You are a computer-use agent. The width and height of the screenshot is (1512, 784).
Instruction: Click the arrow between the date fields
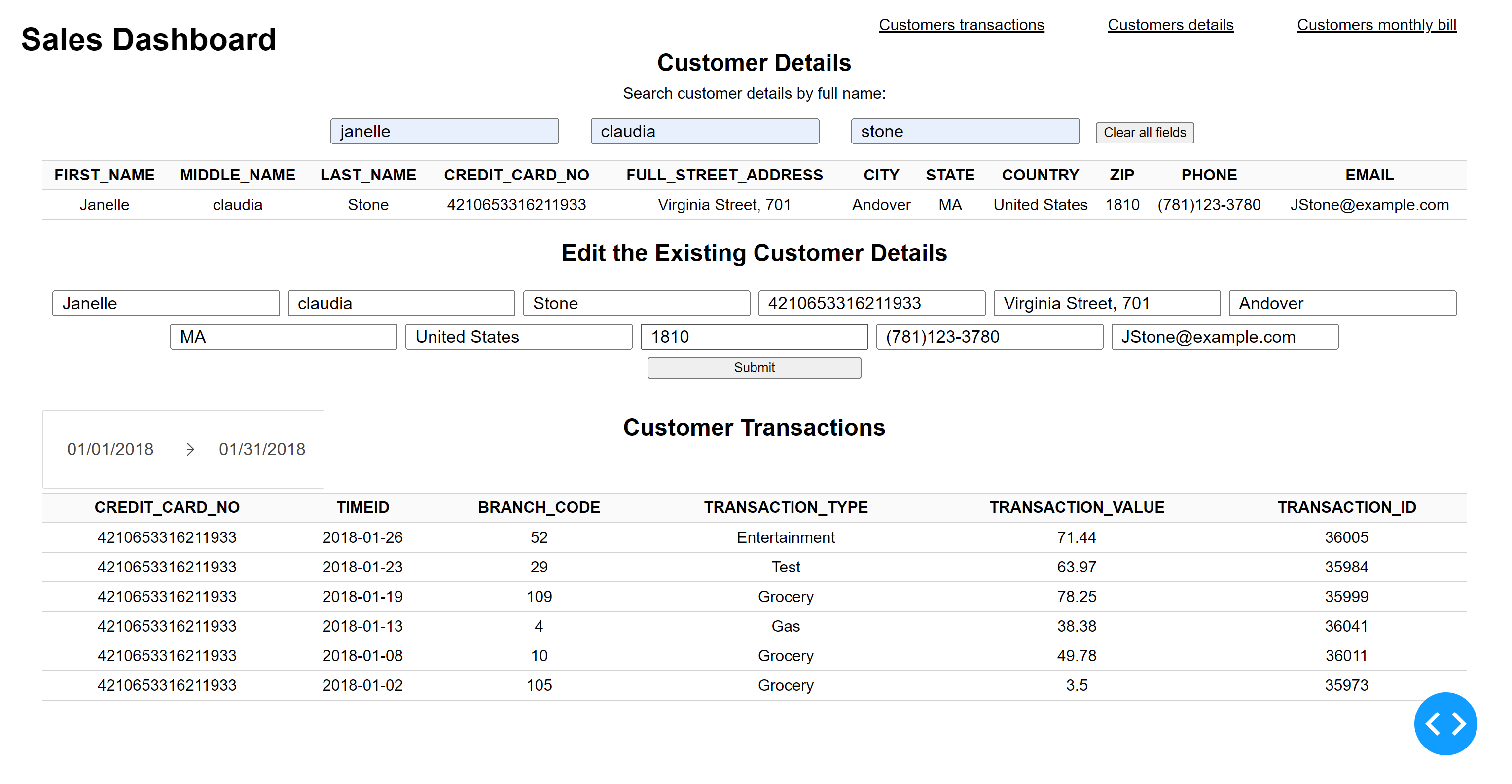click(x=190, y=450)
